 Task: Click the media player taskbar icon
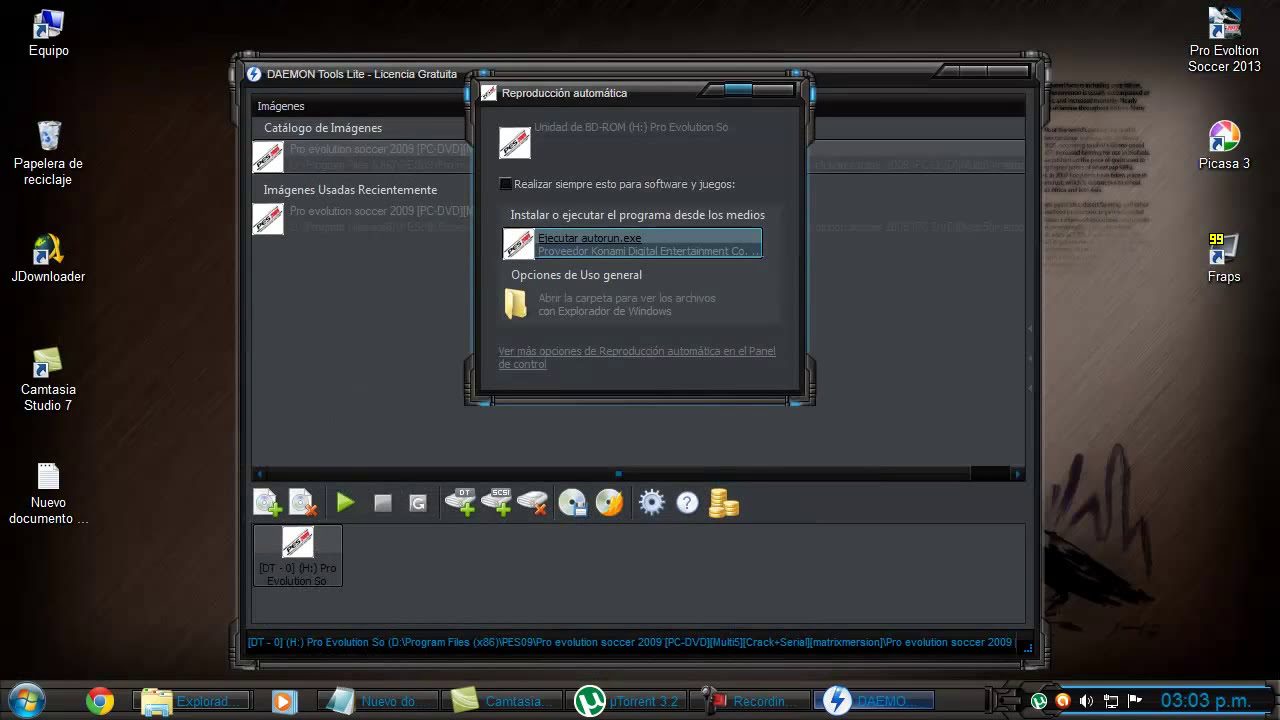coord(283,701)
